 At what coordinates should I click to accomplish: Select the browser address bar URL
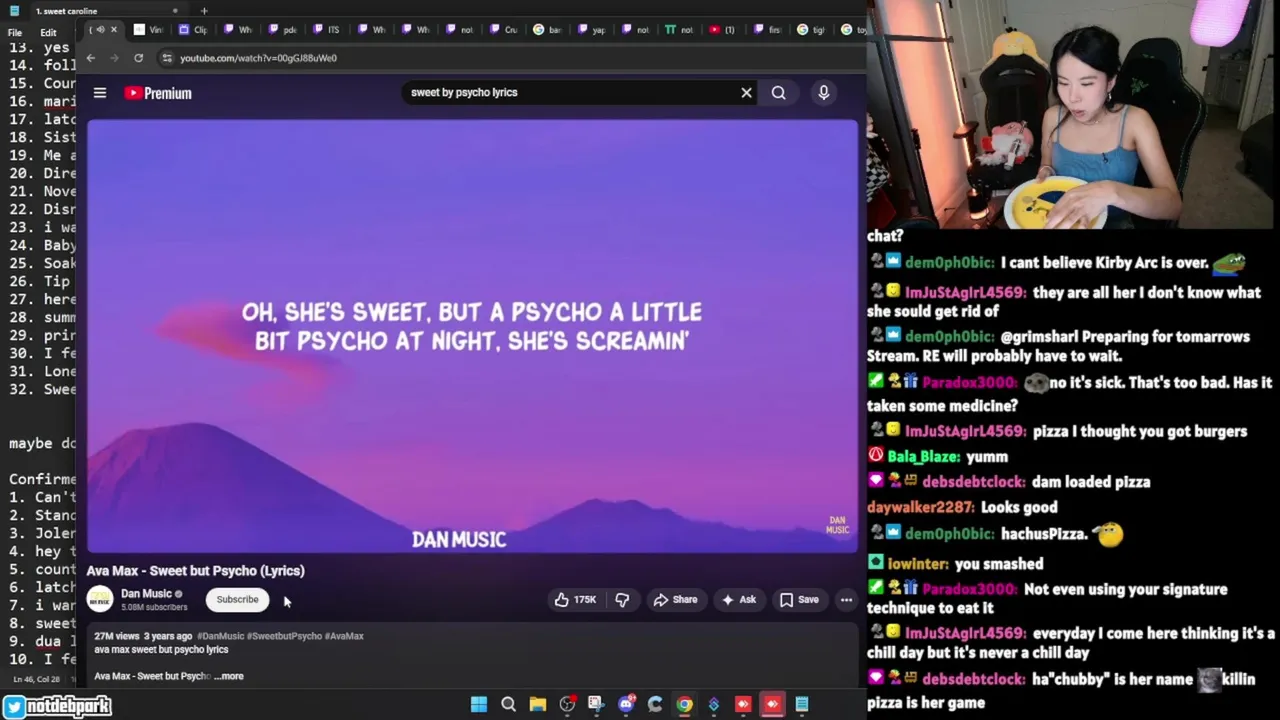[x=258, y=58]
